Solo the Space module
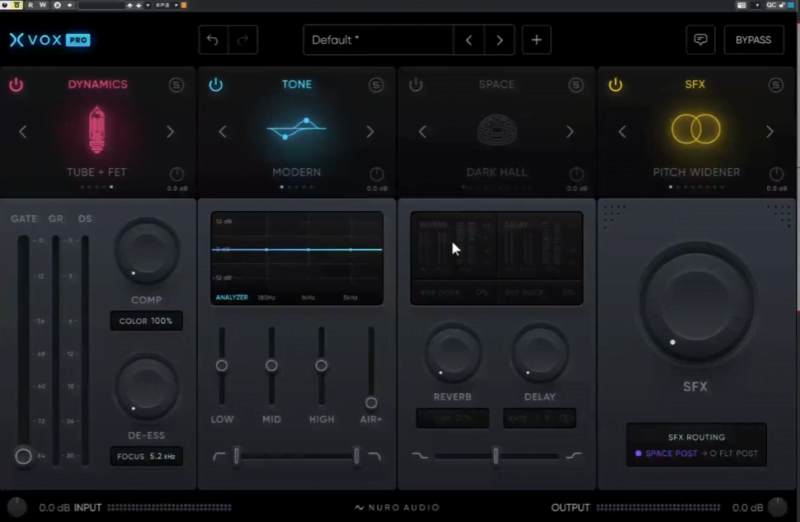800x522 pixels. (576, 85)
